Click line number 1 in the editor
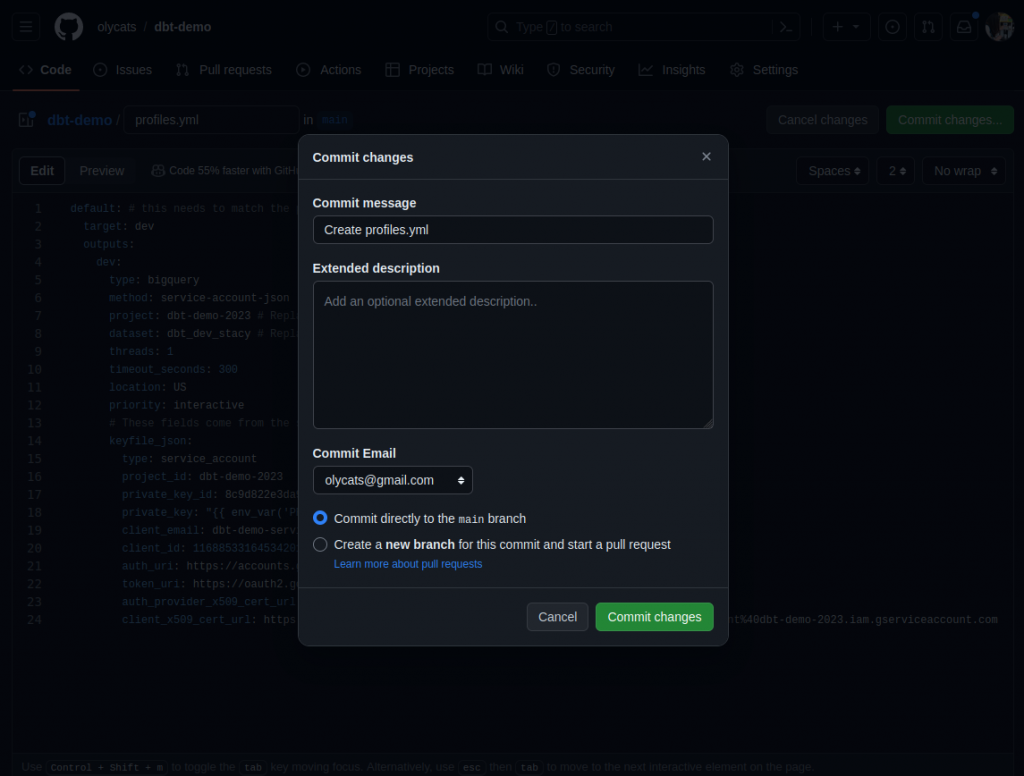Image resolution: width=1024 pixels, height=776 pixels. click(38, 209)
